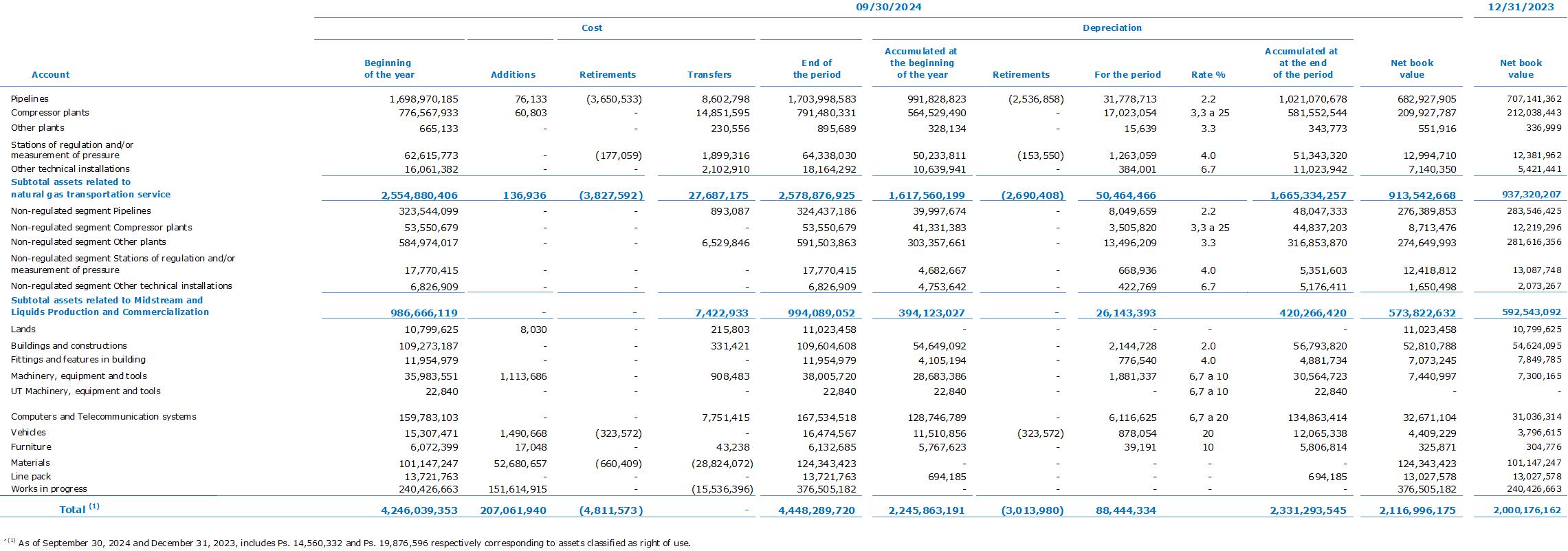Select UT Machinery, equipment and tools label
Image resolution: width=1568 pixels, height=551 pixels.
[86, 391]
